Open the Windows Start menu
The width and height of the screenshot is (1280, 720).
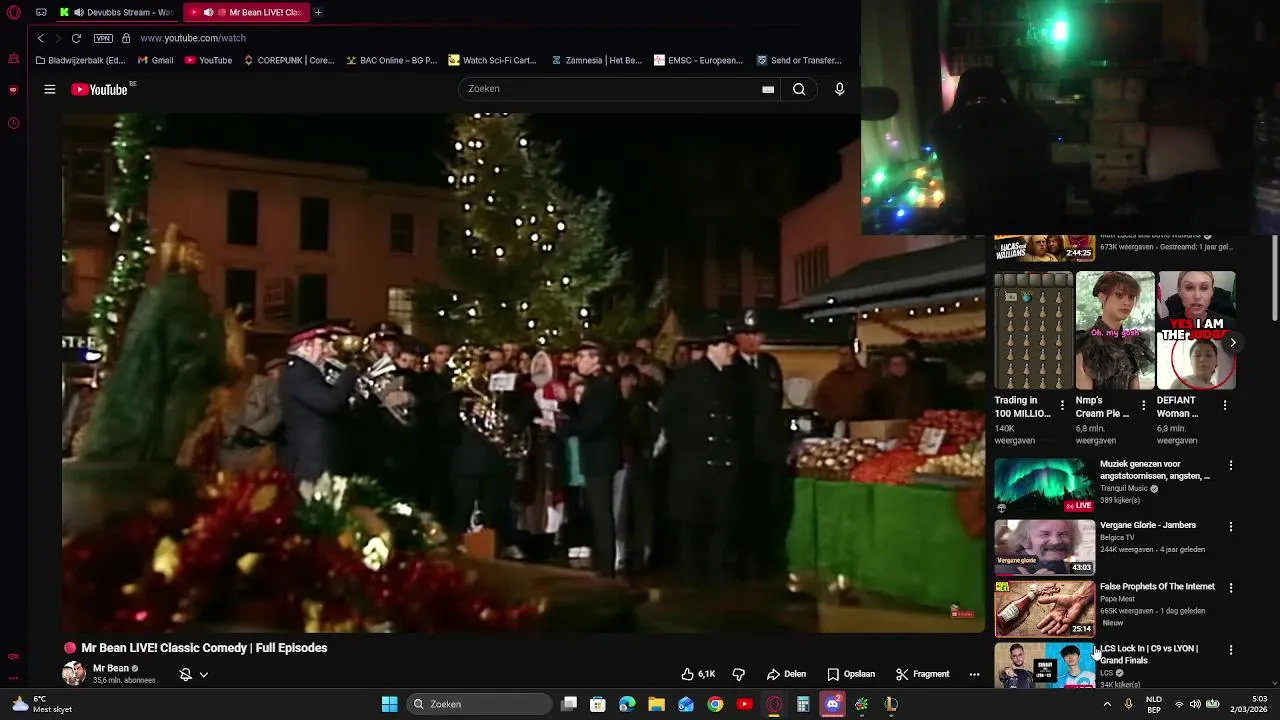pos(389,704)
